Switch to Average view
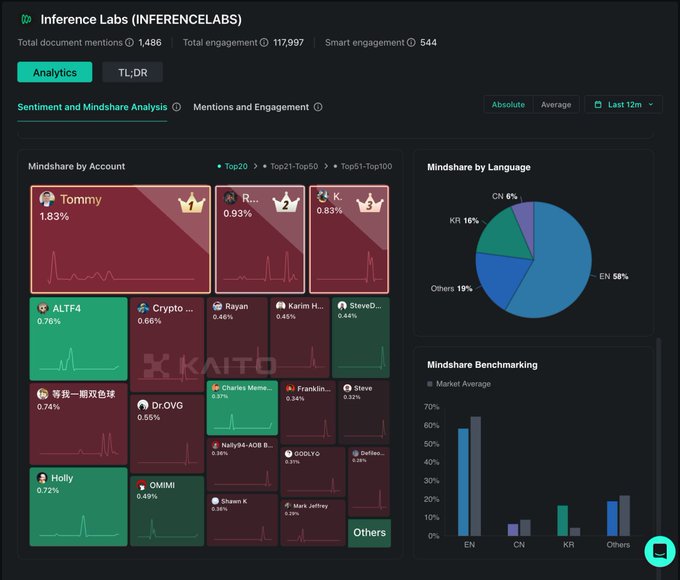Viewport: 680px width, 580px height. pyautogui.click(x=556, y=105)
